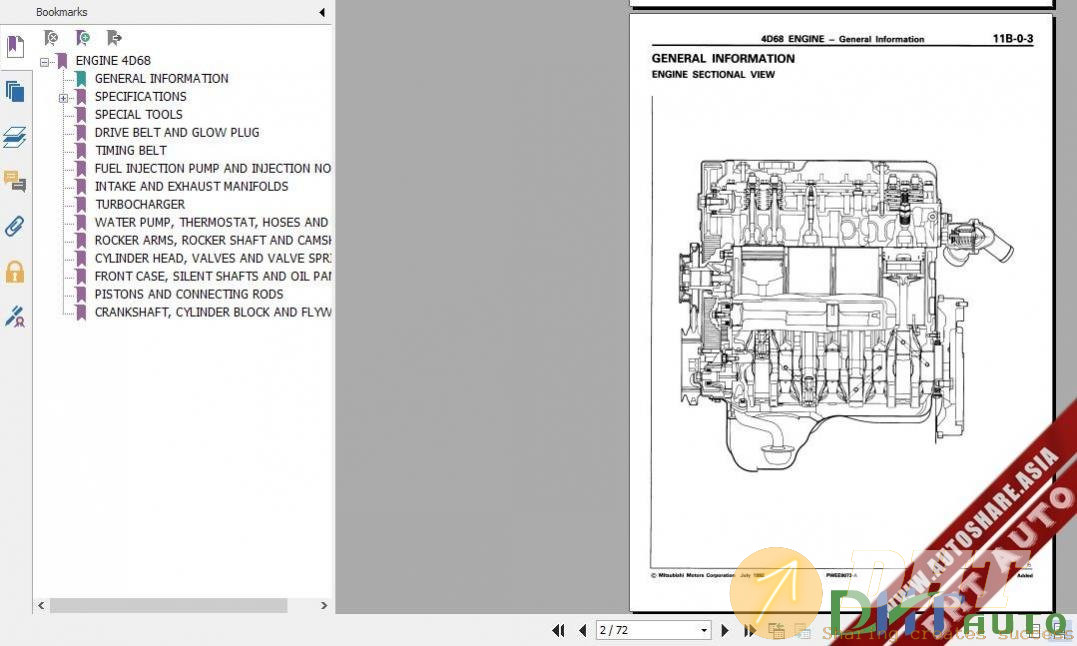Image resolution: width=1077 pixels, height=646 pixels.
Task: Go to next page arrow
Action: [x=725, y=630]
